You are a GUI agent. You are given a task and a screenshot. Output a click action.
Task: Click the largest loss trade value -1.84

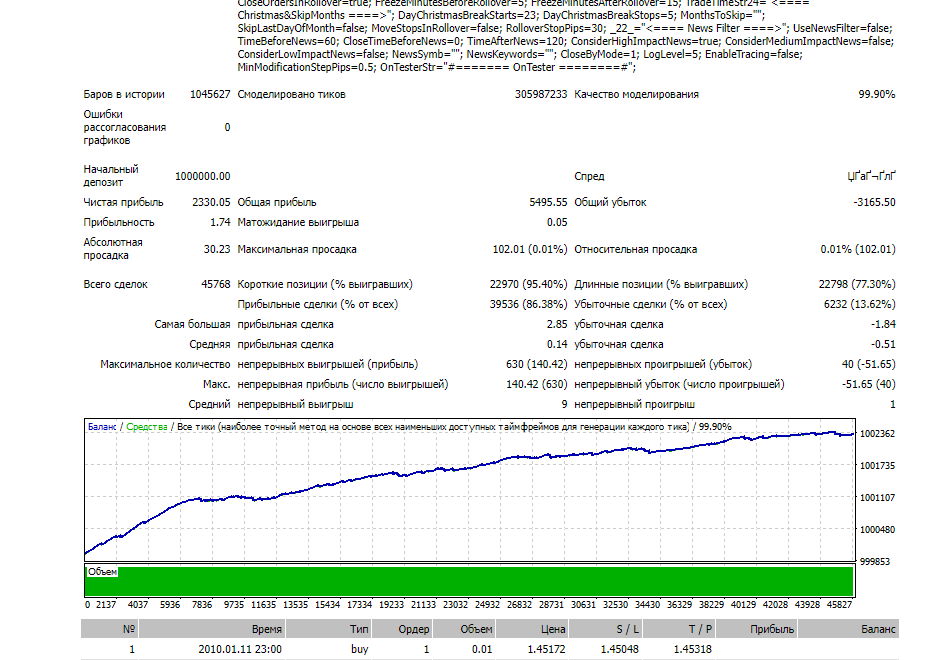click(x=883, y=324)
